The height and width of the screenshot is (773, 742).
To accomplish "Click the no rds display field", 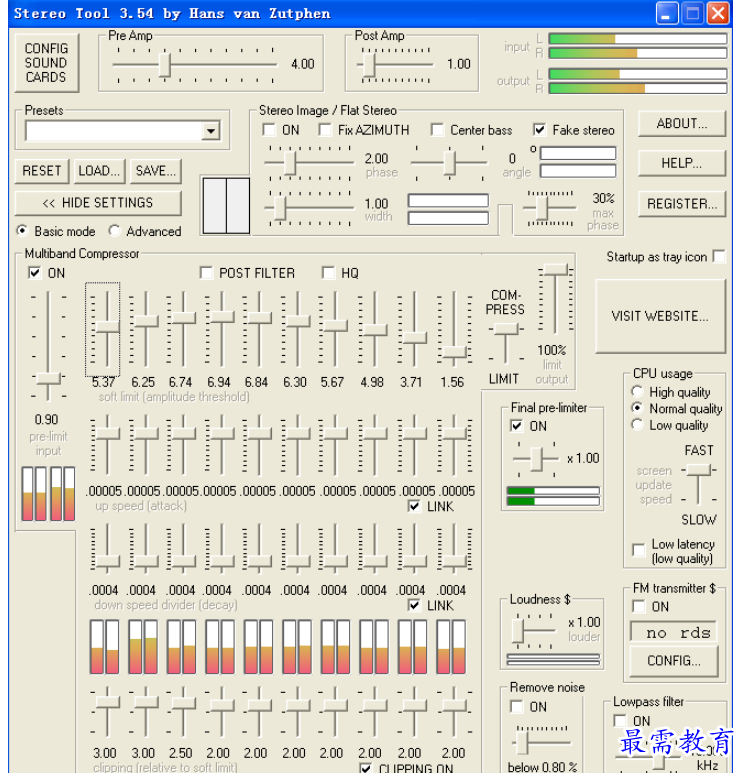I will [673, 632].
